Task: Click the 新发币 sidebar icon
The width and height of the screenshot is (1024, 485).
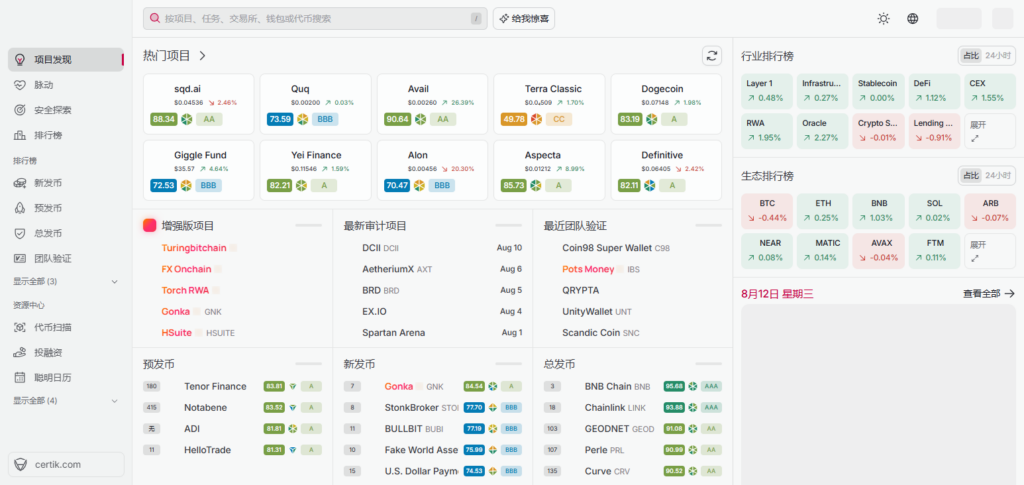Action: [x=20, y=183]
